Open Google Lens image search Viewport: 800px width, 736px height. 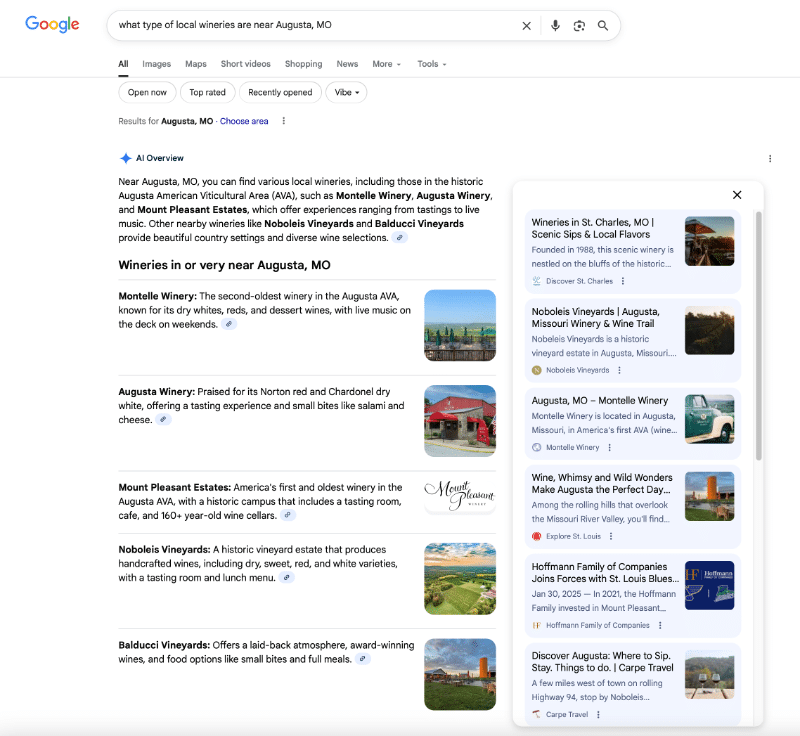[x=579, y=25]
